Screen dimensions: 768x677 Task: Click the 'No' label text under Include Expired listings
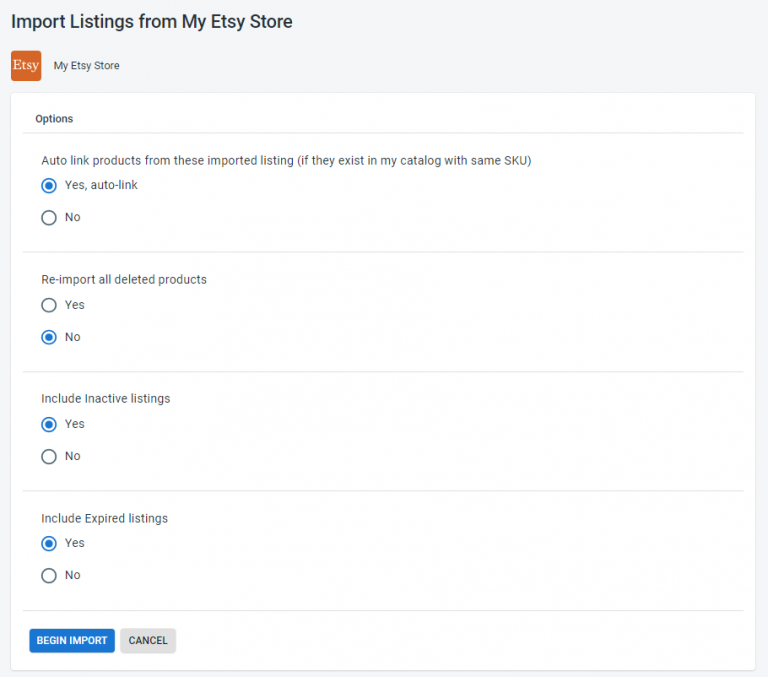72,576
